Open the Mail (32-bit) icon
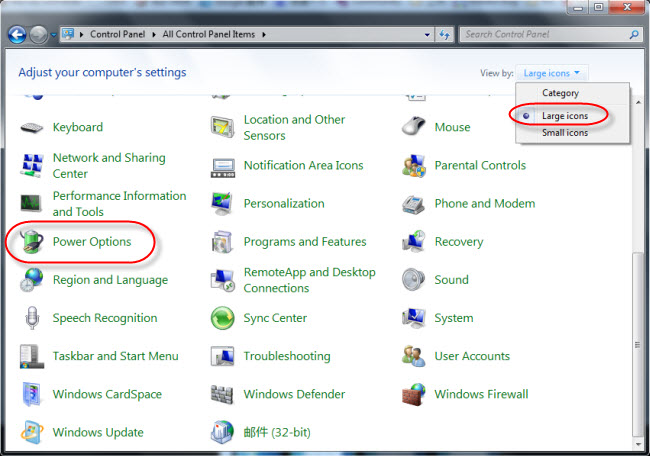 click(222, 432)
